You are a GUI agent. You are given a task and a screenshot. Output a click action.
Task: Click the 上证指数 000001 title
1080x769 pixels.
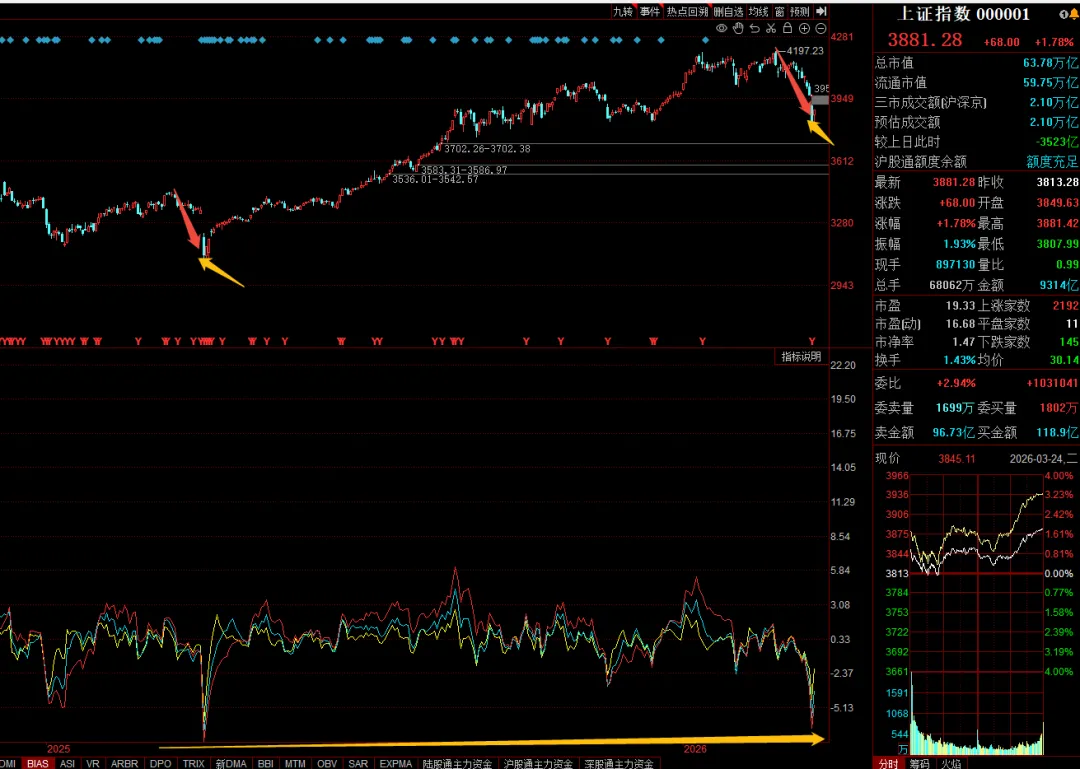pos(963,14)
